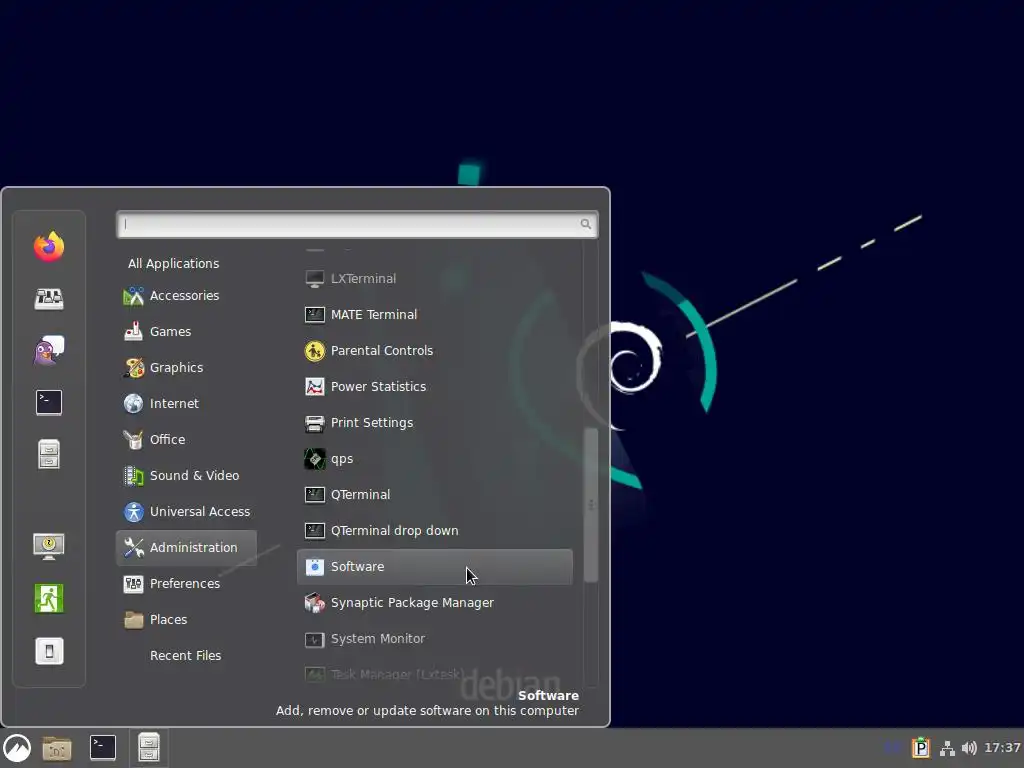Open the Places category
Screen dimensions: 1024x768
[x=186, y=619]
